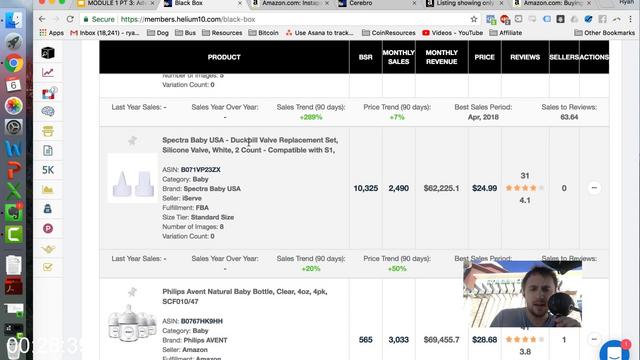Open the bar chart tool in sidebar
640x360 pixels.
[x=48, y=189]
